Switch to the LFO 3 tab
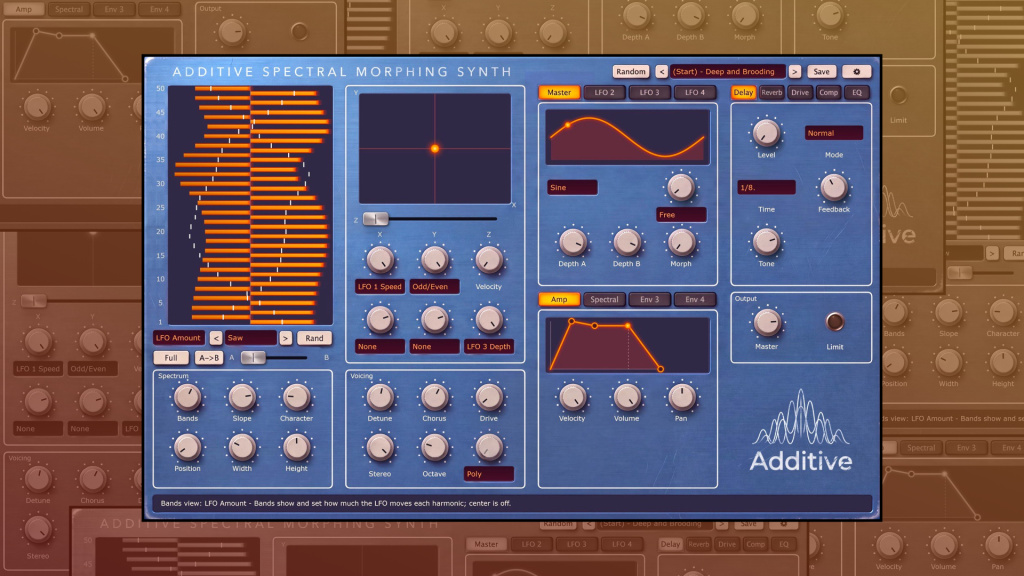The width and height of the screenshot is (1024, 576). click(649, 93)
